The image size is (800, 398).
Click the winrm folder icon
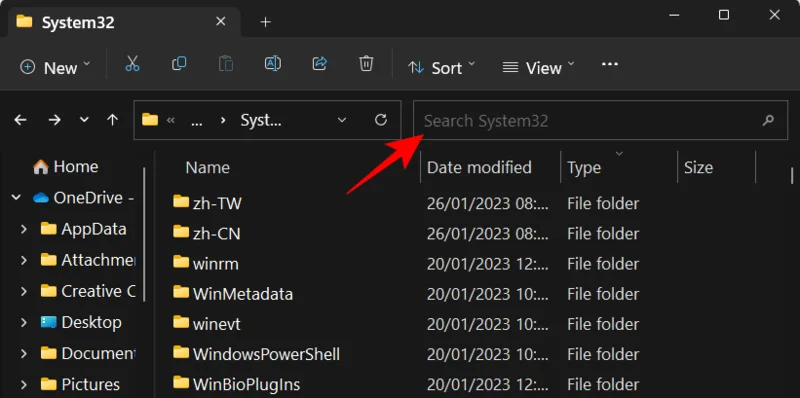tap(181, 262)
